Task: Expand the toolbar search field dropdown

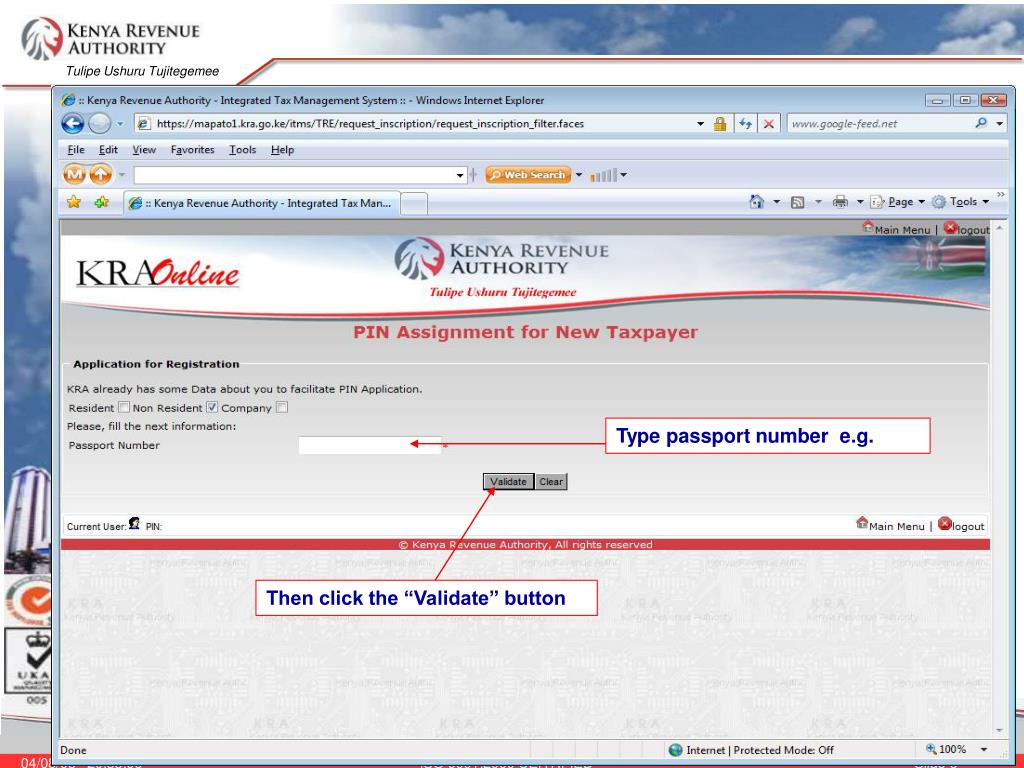Action: click(460, 175)
